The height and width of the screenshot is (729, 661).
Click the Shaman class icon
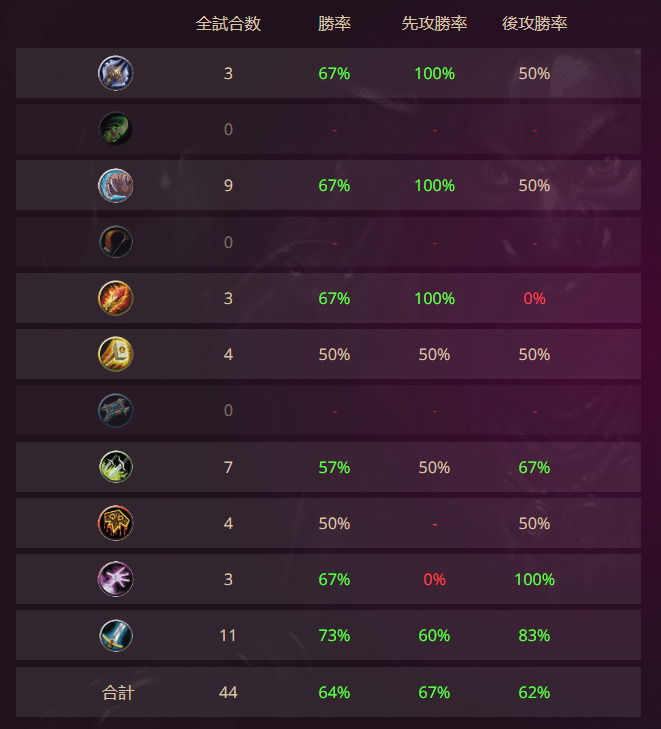coord(116,523)
